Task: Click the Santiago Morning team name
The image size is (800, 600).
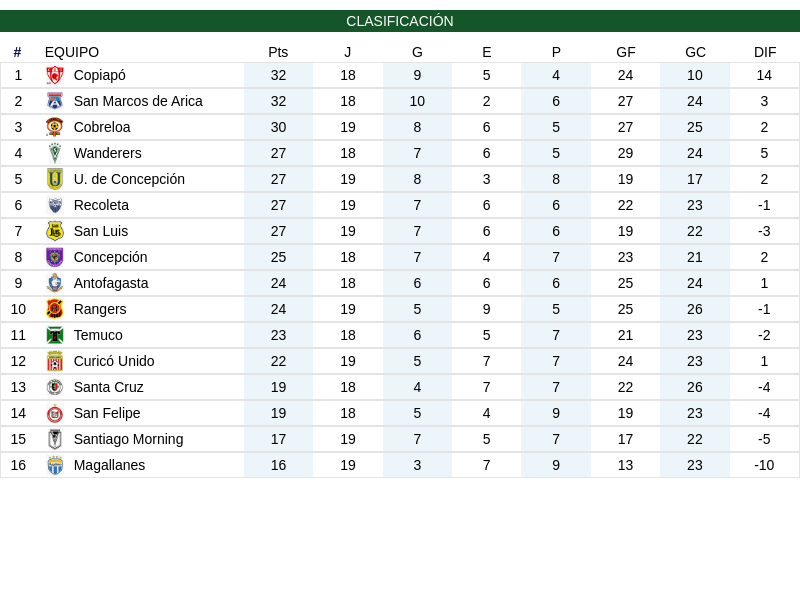Action: click(128, 439)
